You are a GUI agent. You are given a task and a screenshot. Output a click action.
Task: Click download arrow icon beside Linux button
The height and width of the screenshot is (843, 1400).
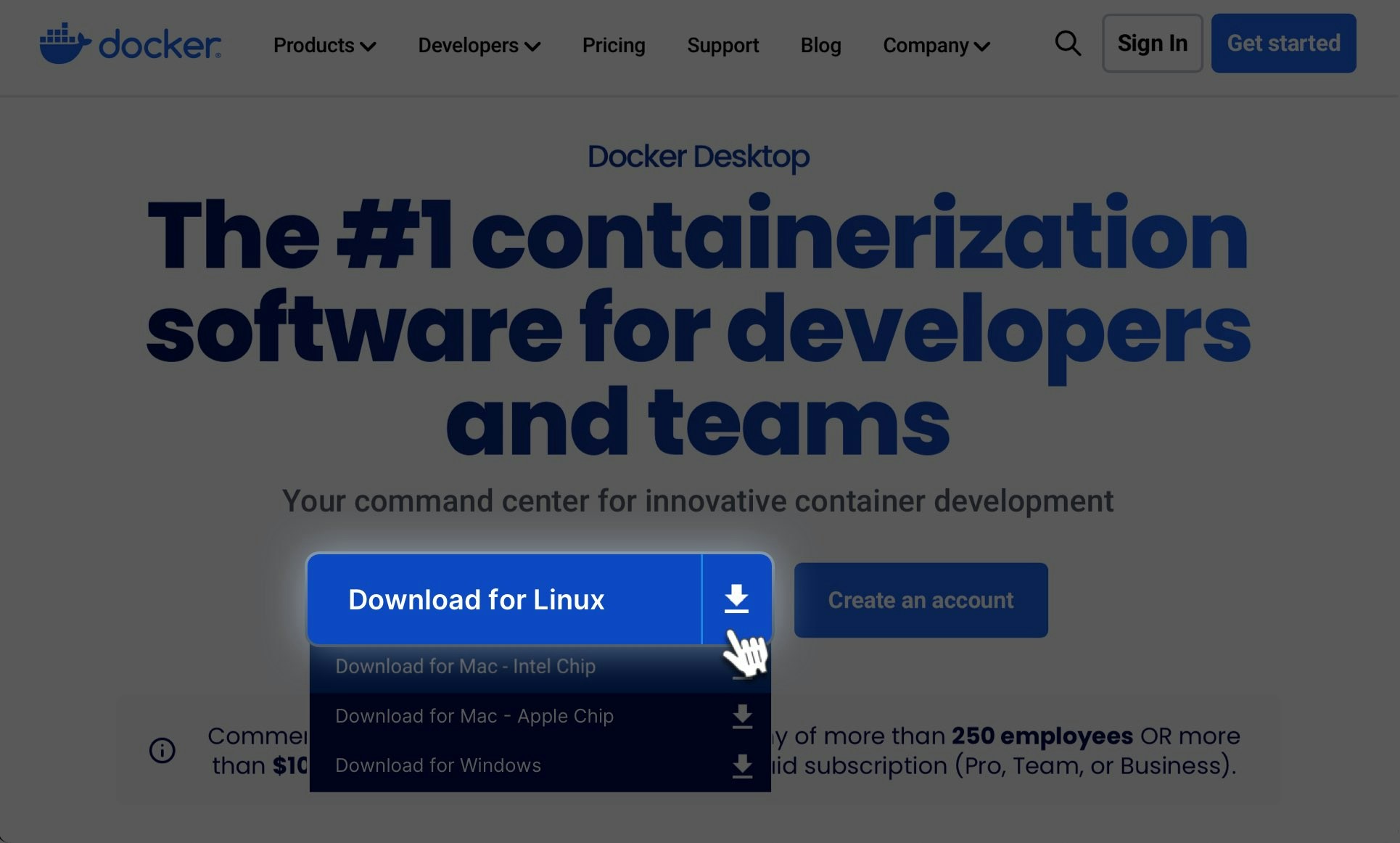(736, 599)
